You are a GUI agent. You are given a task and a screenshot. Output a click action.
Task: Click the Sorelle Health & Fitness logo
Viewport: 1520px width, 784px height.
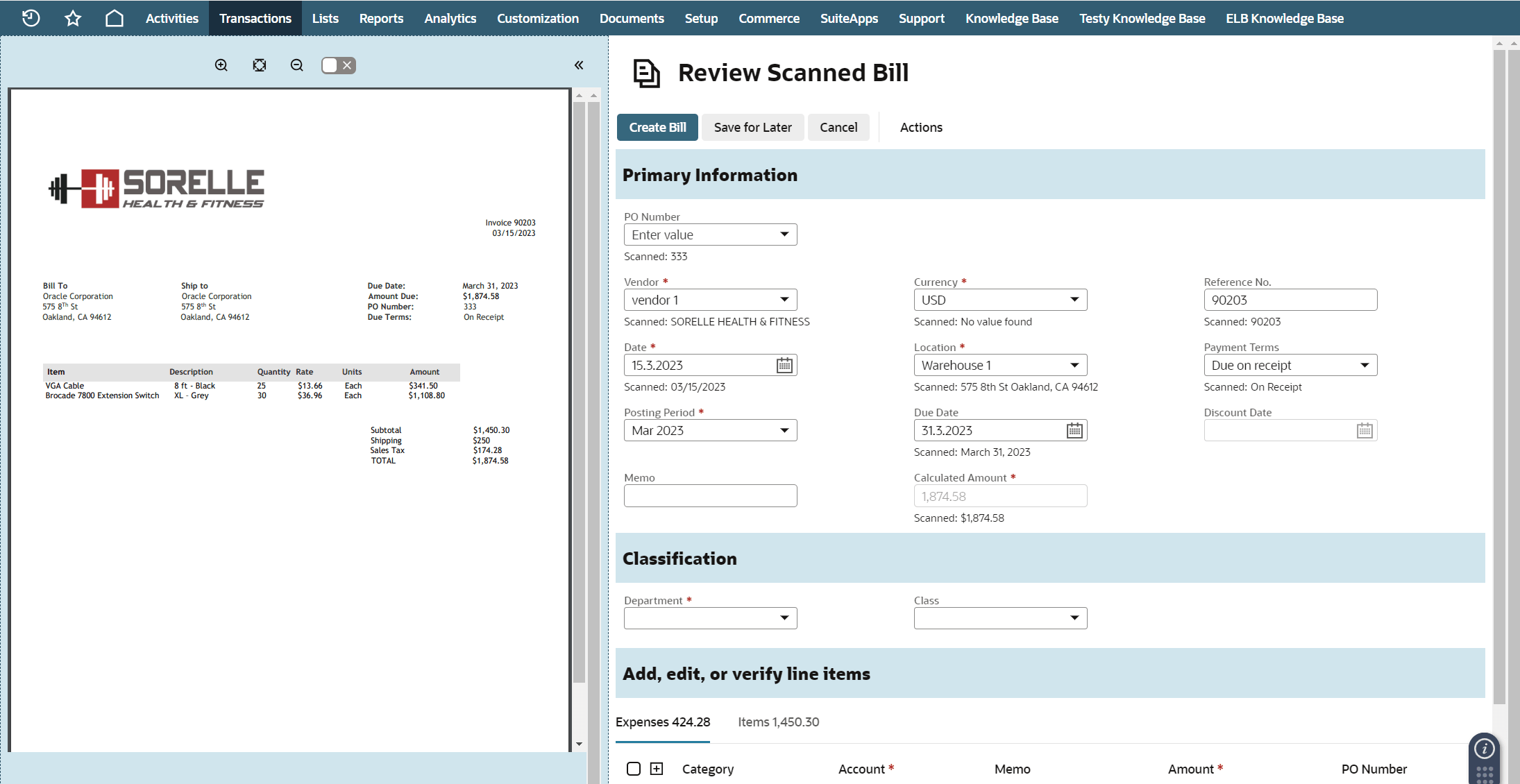point(156,188)
